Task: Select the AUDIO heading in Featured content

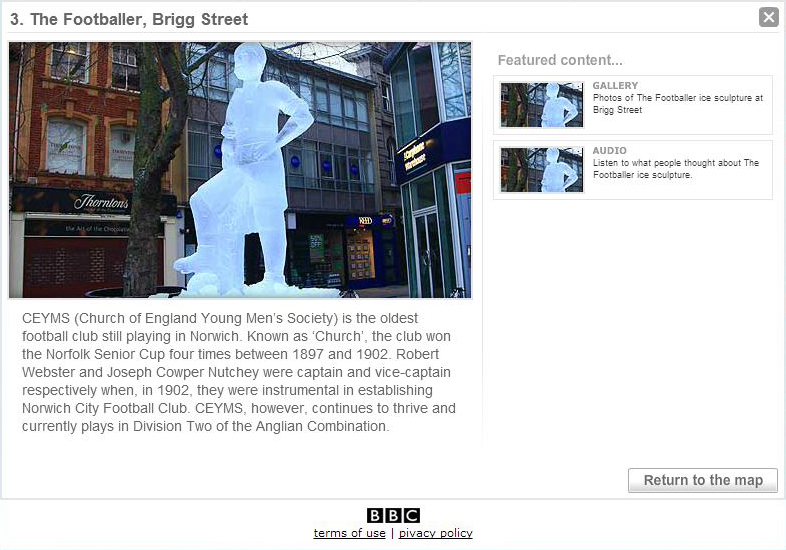Action: pyautogui.click(x=610, y=151)
